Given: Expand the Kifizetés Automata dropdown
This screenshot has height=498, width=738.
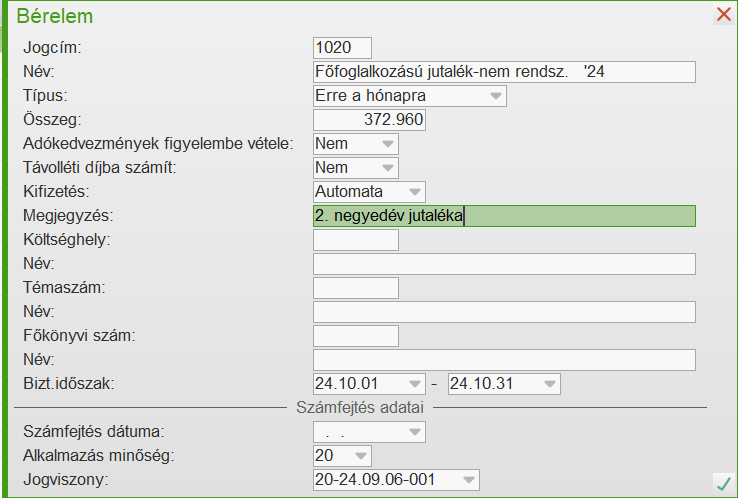Looking at the screenshot, I should click(x=415, y=192).
